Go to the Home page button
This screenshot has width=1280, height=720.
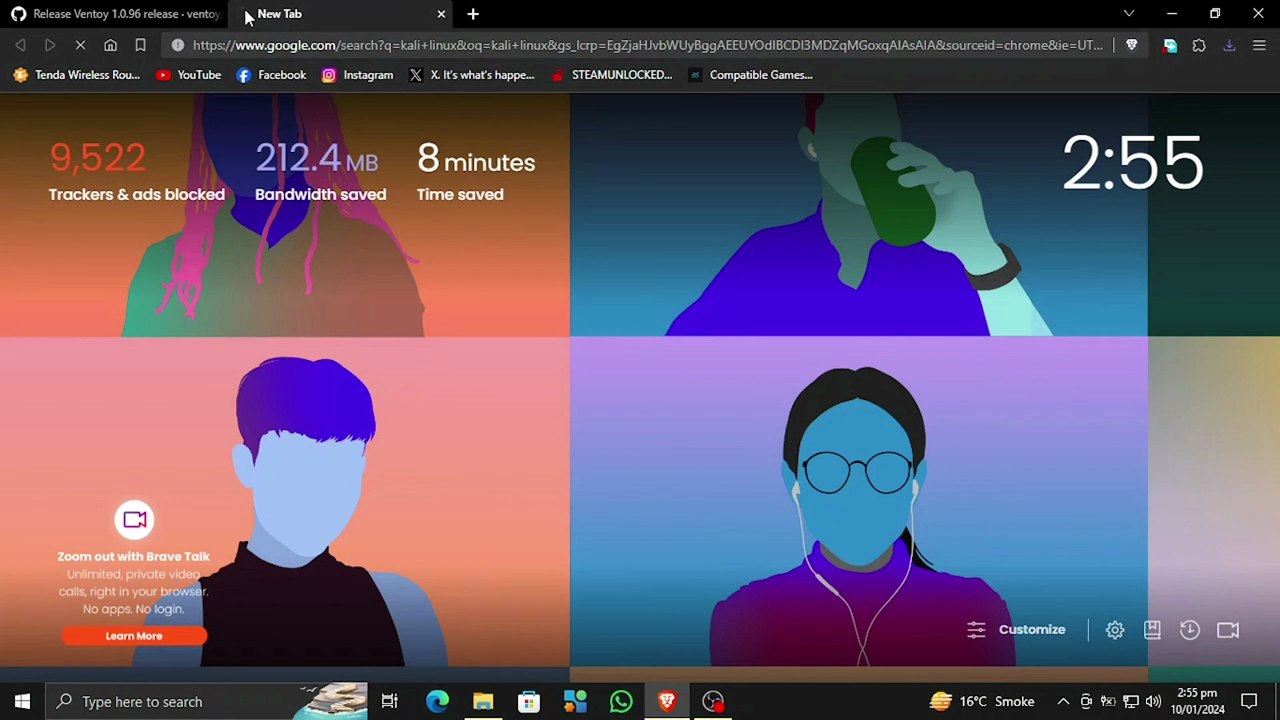[110, 45]
